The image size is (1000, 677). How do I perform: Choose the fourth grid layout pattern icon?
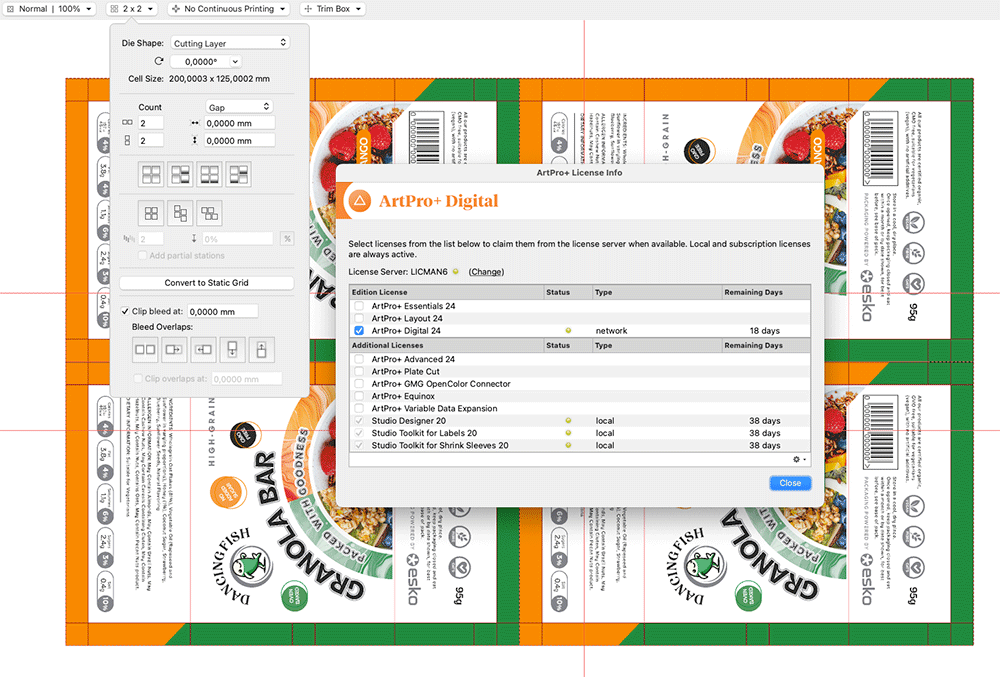click(x=239, y=175)
